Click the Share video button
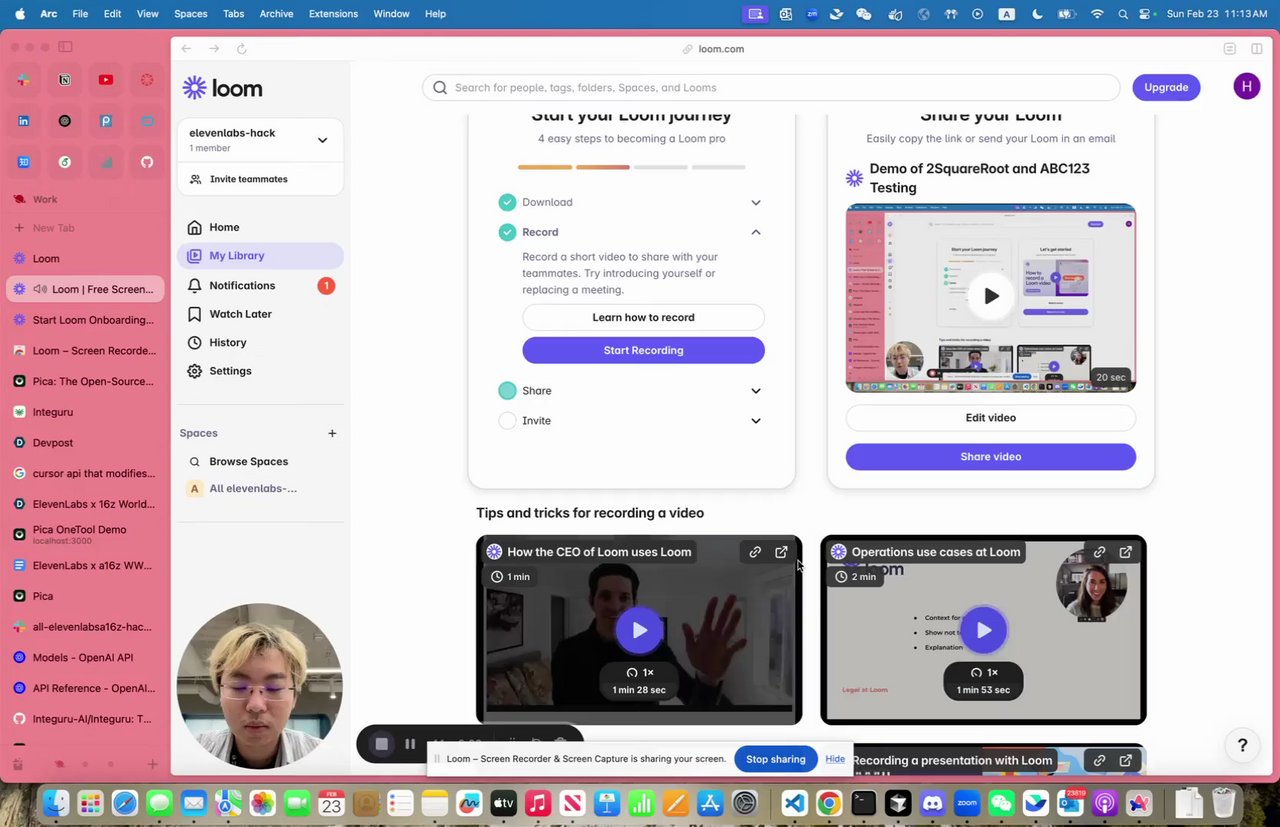 click(991, 457)
